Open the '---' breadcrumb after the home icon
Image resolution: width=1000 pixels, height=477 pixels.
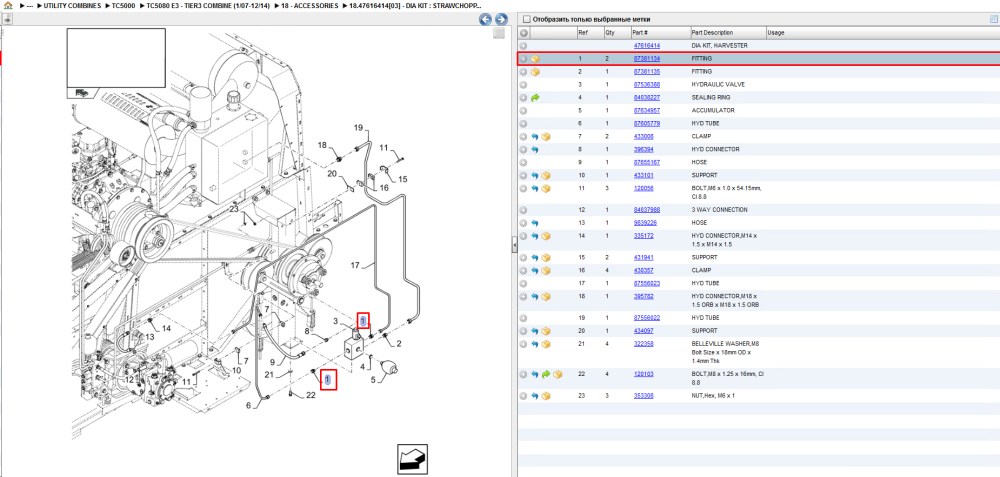click(x=30, y=5)
